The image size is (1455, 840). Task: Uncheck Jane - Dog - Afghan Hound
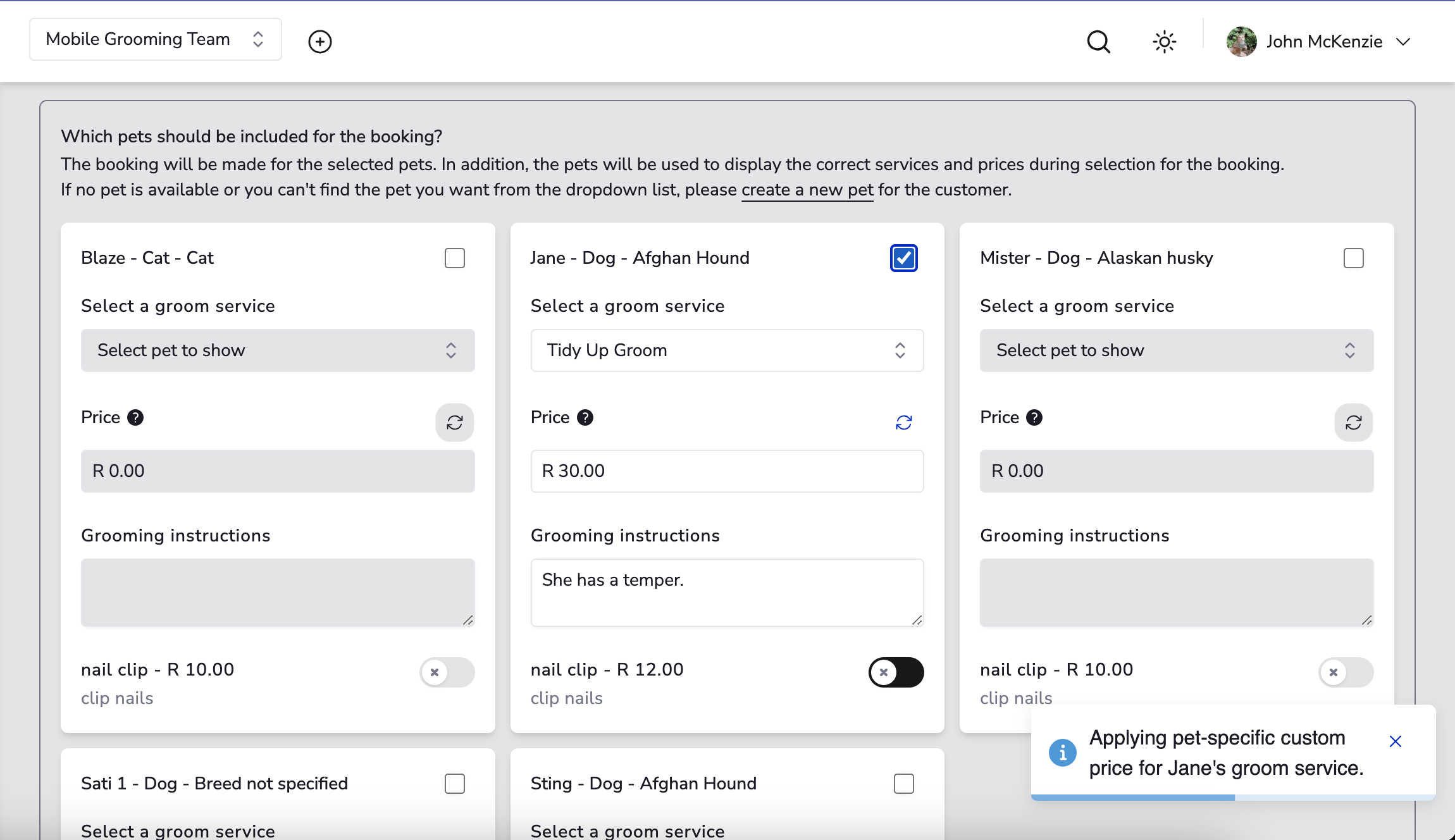[x=903, y=258]
